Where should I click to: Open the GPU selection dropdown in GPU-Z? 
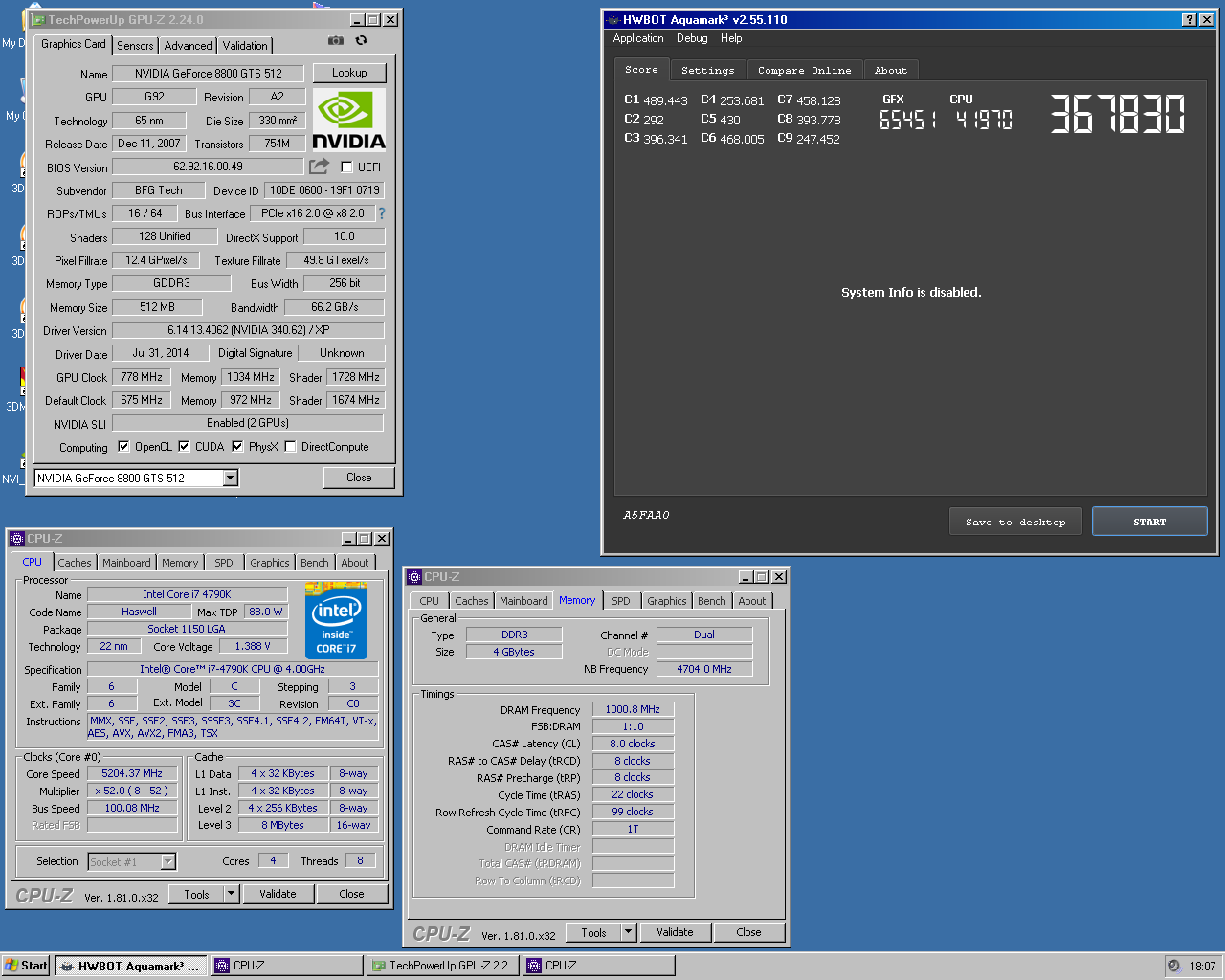coord(230,478)
